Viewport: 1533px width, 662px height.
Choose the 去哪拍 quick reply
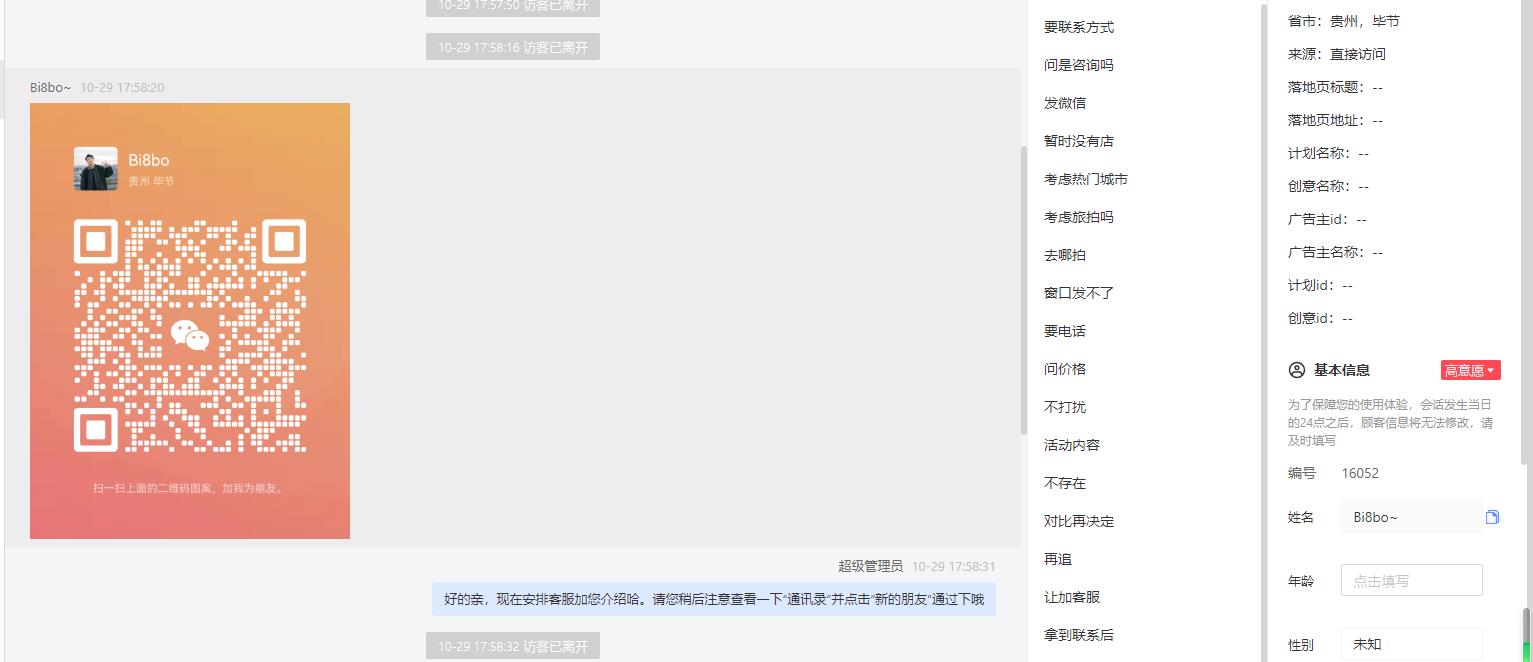1065,255
